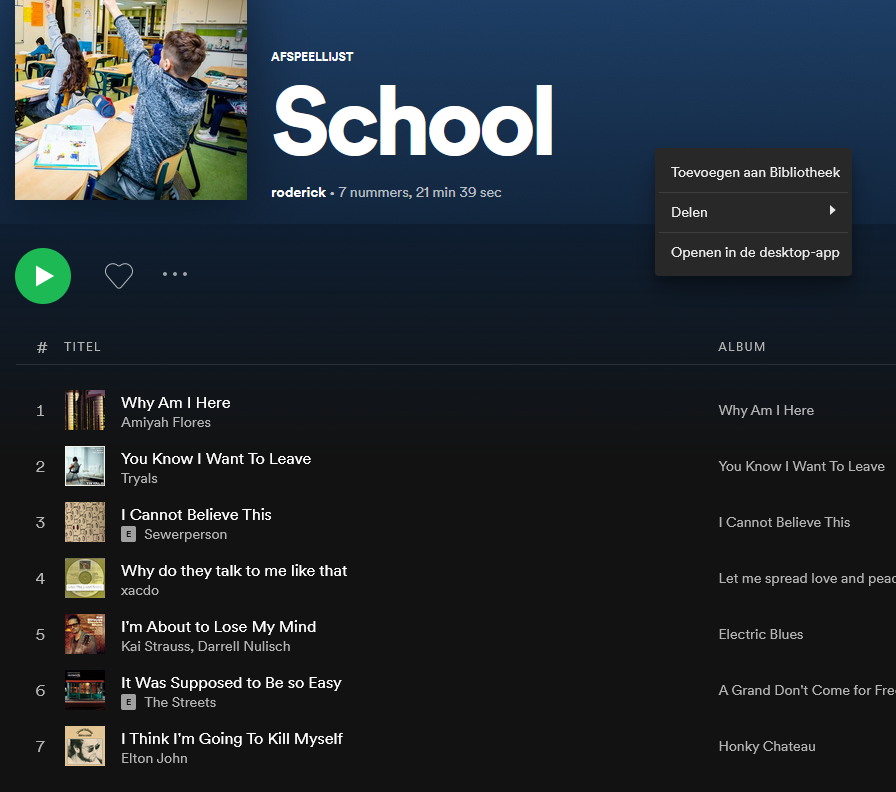Play the School playlist with green button

43,275
